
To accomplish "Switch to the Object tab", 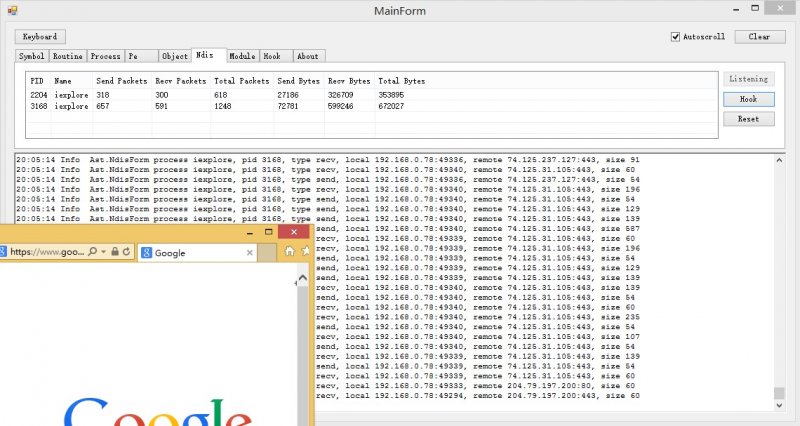I will [x=174, y=56].
